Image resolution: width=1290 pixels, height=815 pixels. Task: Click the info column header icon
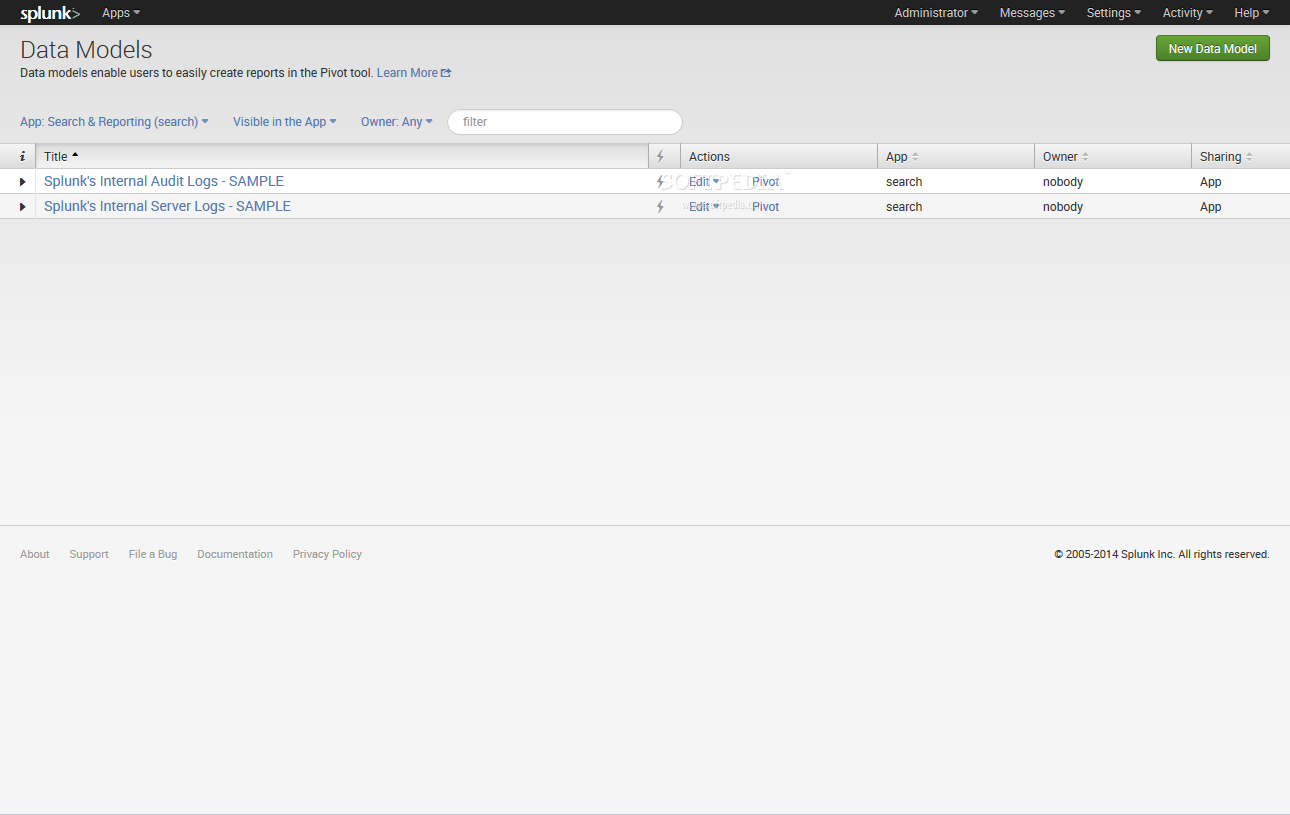(22, 157)
